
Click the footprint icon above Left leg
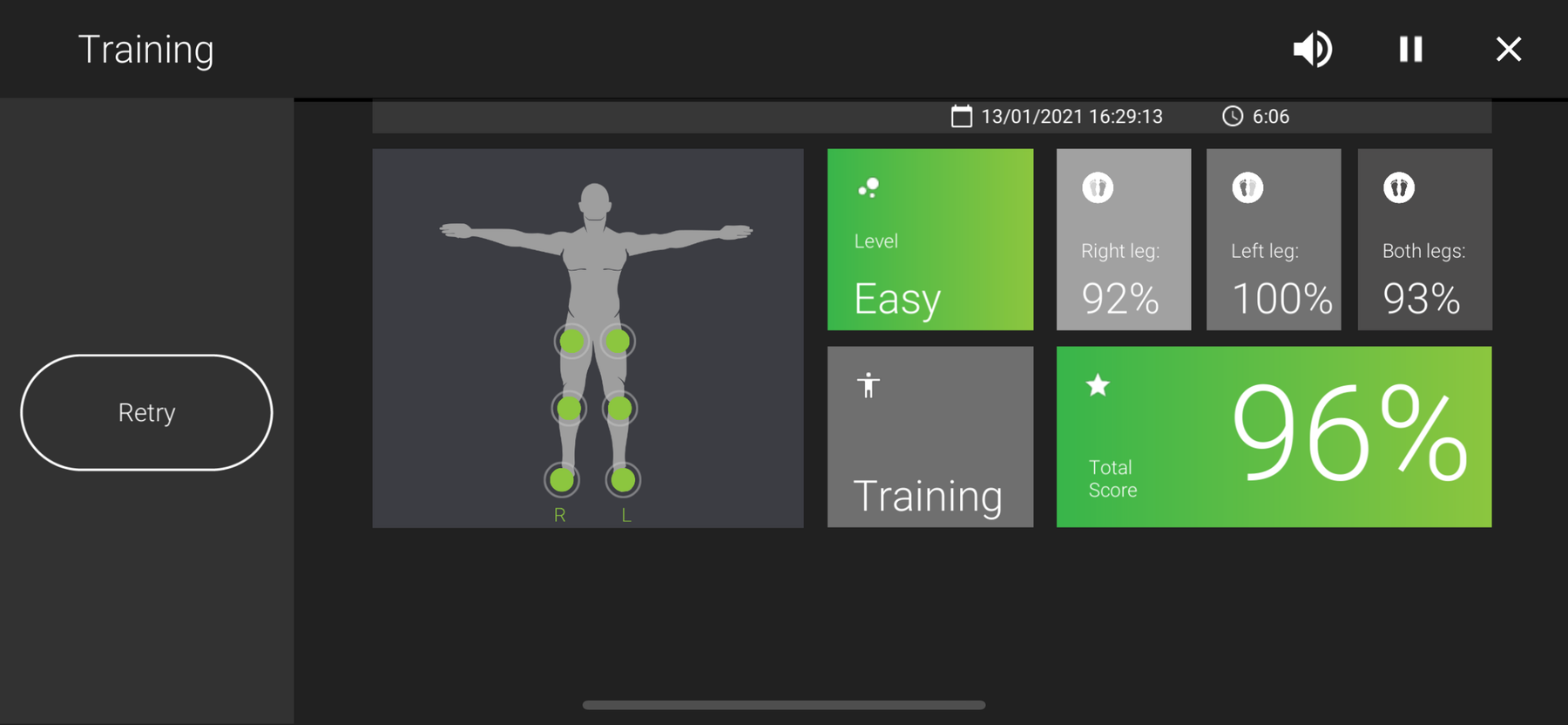(1247, 187)
